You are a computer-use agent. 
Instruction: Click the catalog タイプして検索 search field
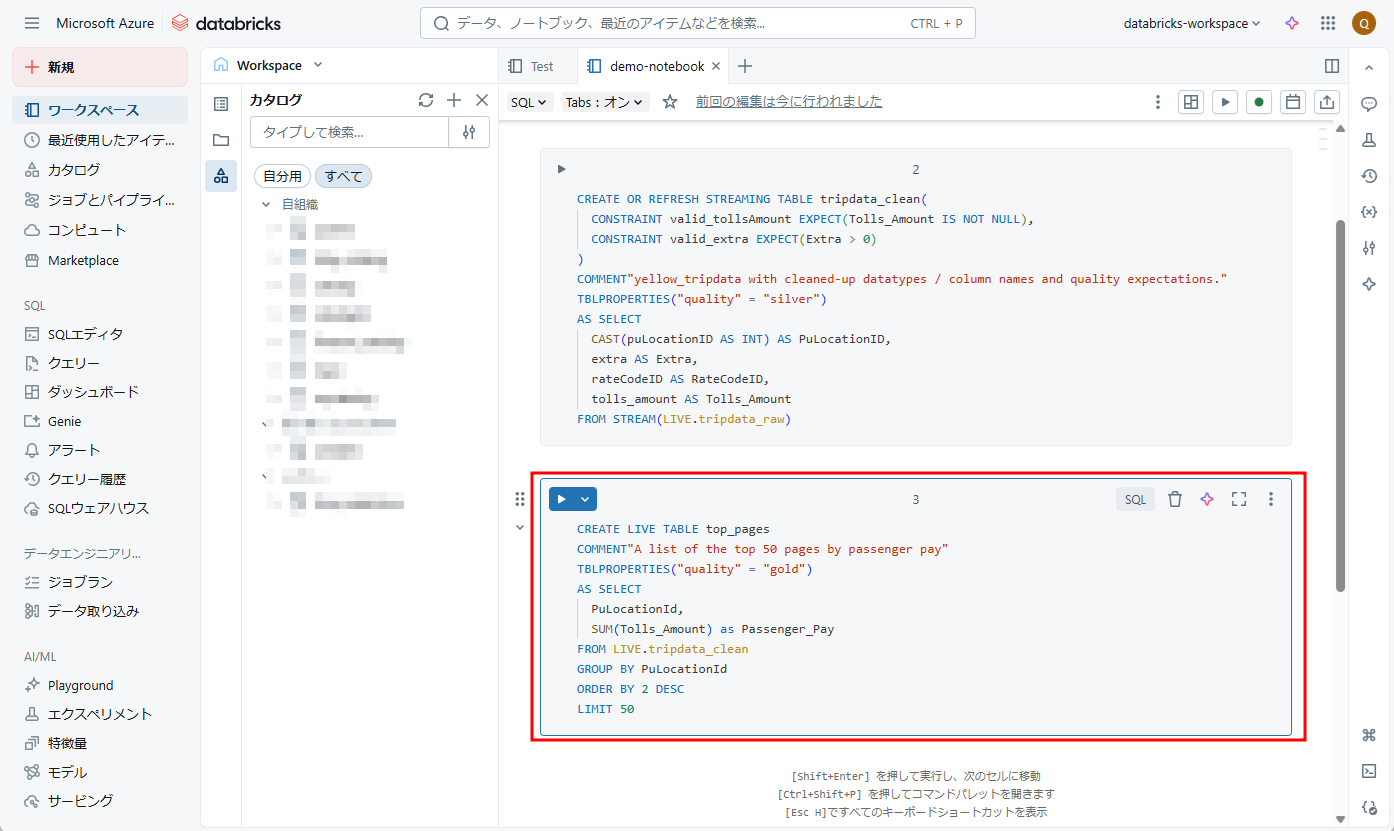350,132
